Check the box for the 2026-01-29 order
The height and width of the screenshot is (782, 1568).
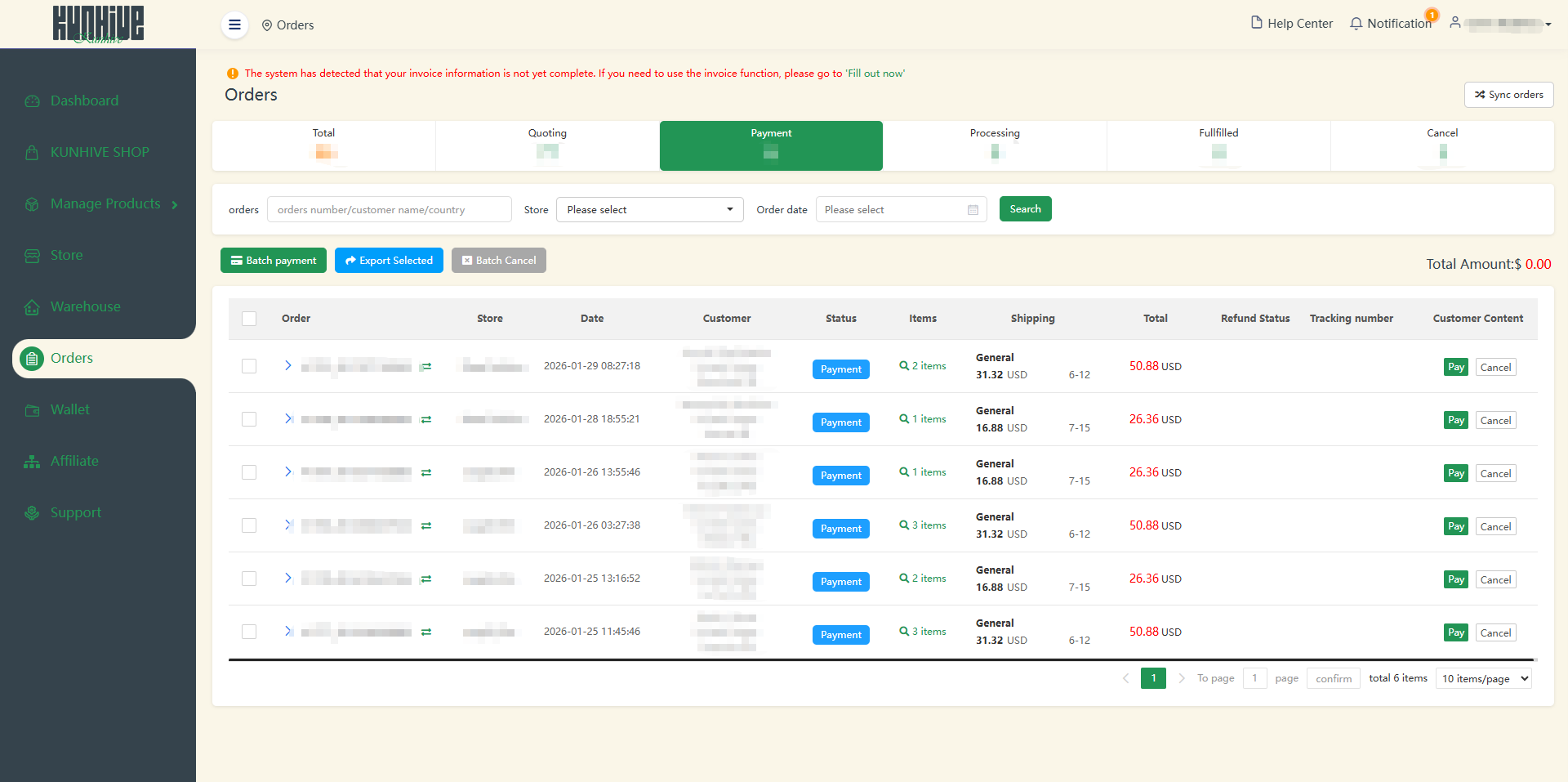coord(249,366)
